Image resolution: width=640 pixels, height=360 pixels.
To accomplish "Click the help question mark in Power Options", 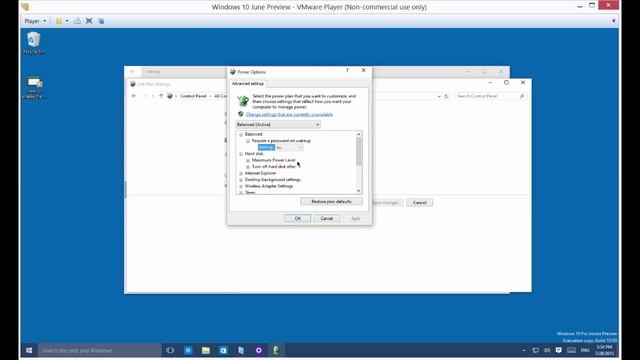I will [x=347, y=70].
